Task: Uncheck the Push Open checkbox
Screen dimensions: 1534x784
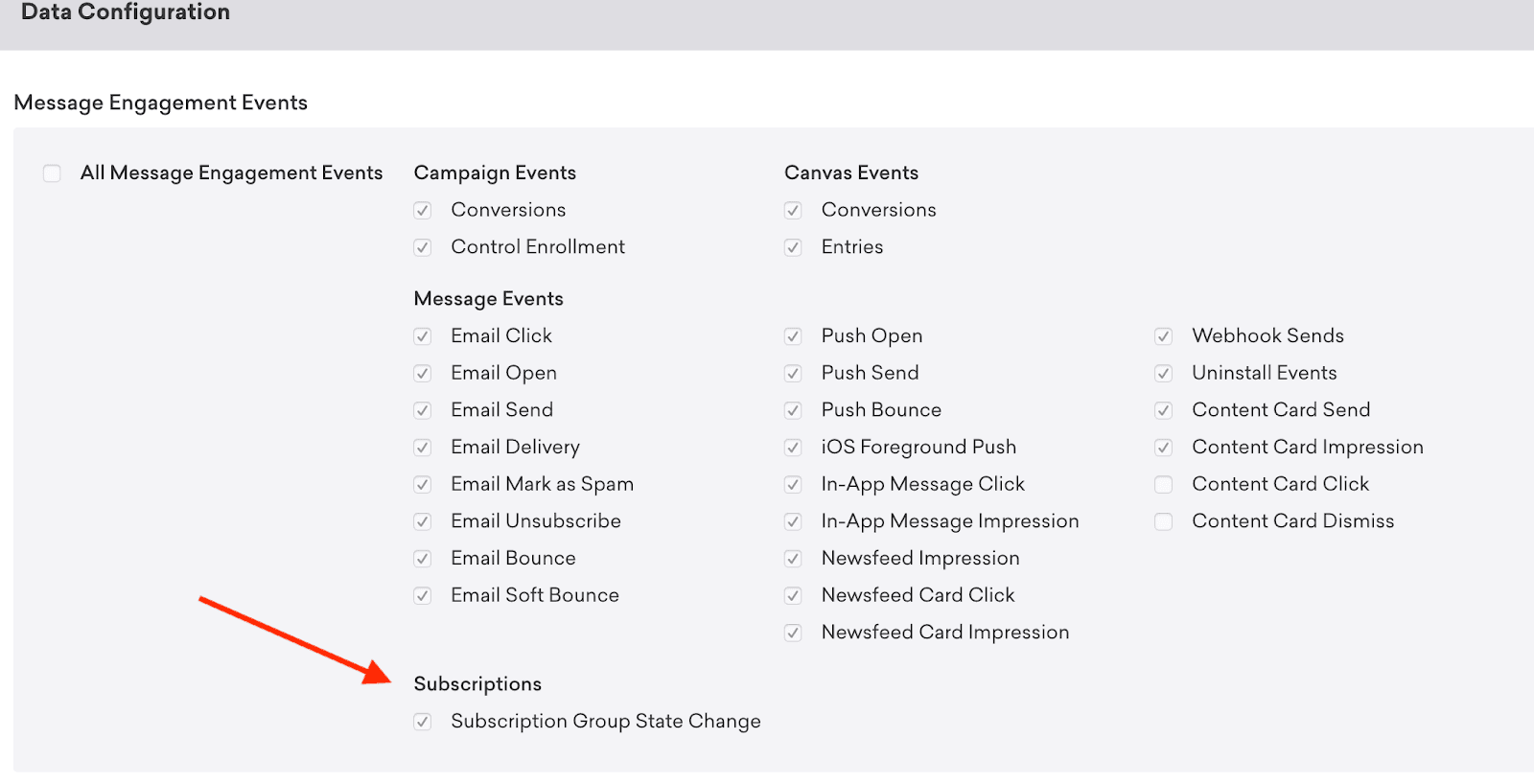Action: point(793,336)
